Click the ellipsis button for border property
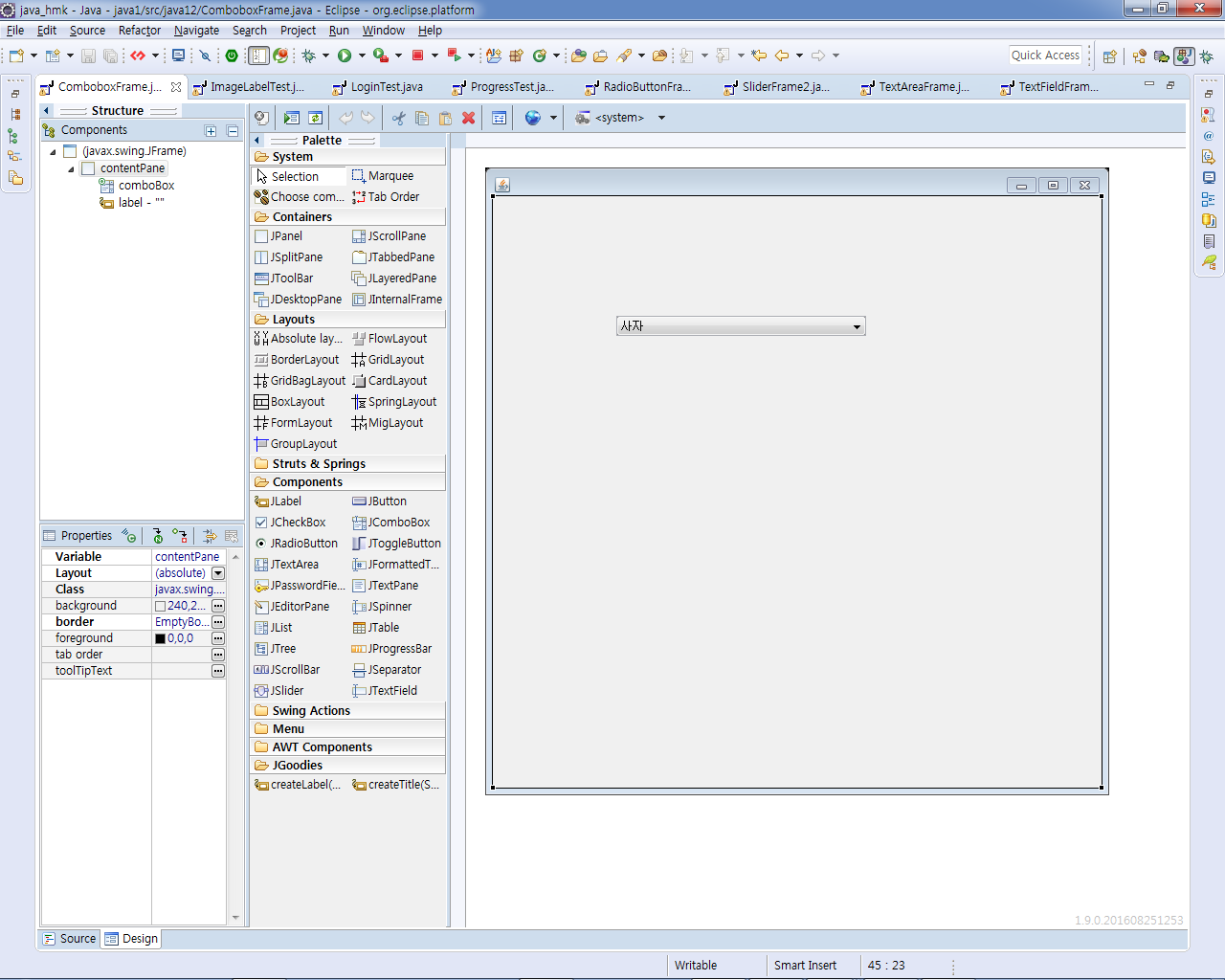Screen dimensions: 1225x980 click(218, 622)
